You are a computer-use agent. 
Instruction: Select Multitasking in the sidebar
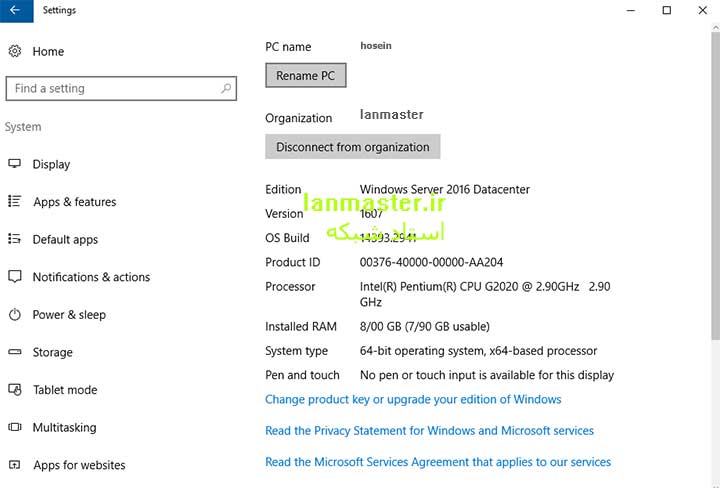65,427
